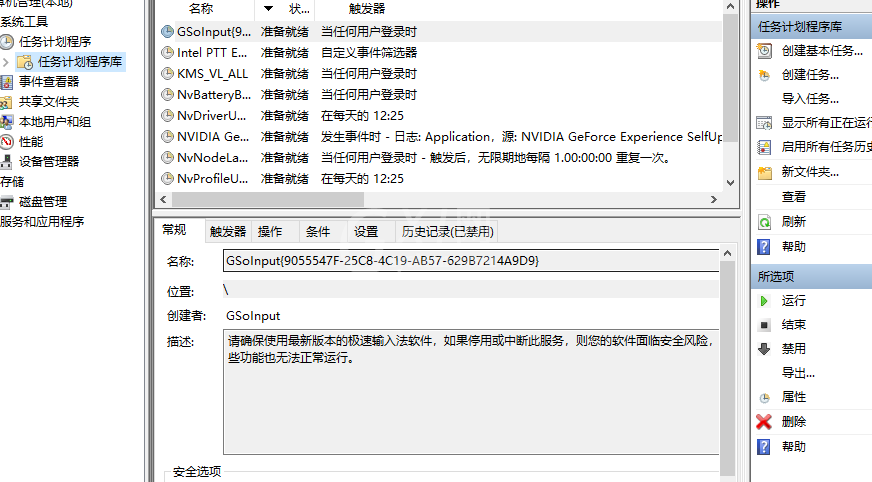Click the Task Scheduler Library folder icon

tap(24, 62)
